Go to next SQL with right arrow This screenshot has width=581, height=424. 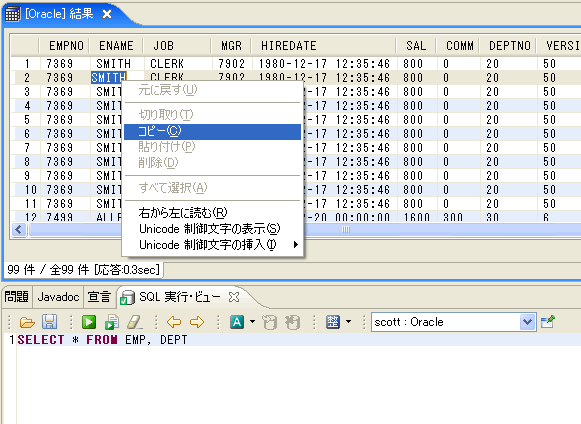(x=197, y=322)
